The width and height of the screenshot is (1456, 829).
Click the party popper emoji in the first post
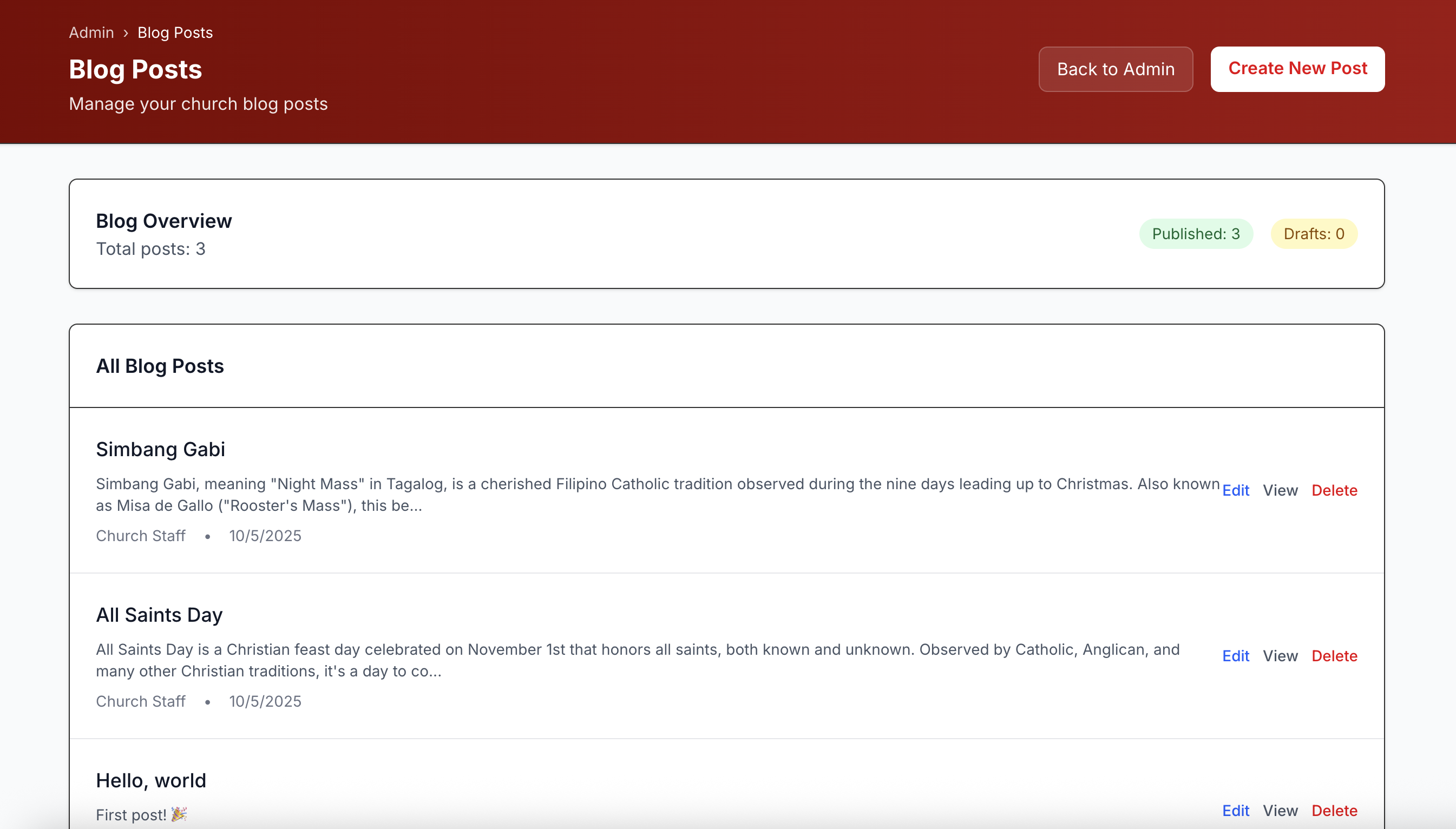click(179, 814)
